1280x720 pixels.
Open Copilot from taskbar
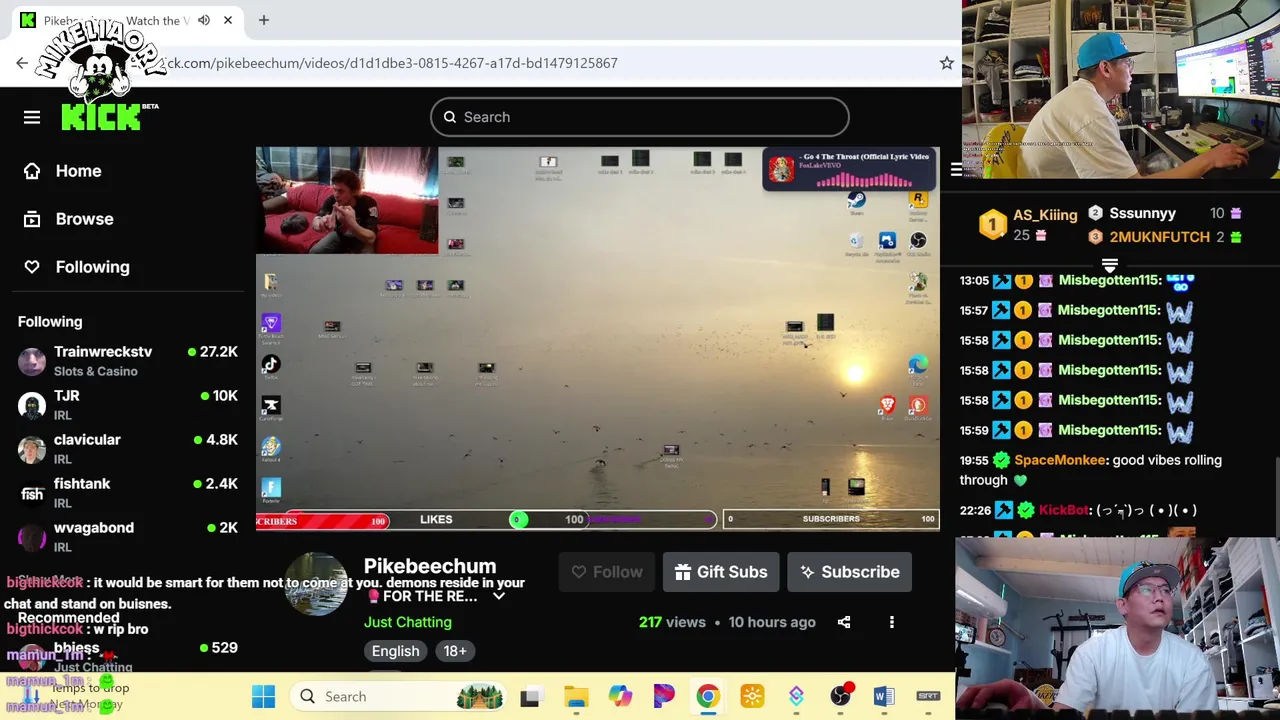(x=620, y=696)
